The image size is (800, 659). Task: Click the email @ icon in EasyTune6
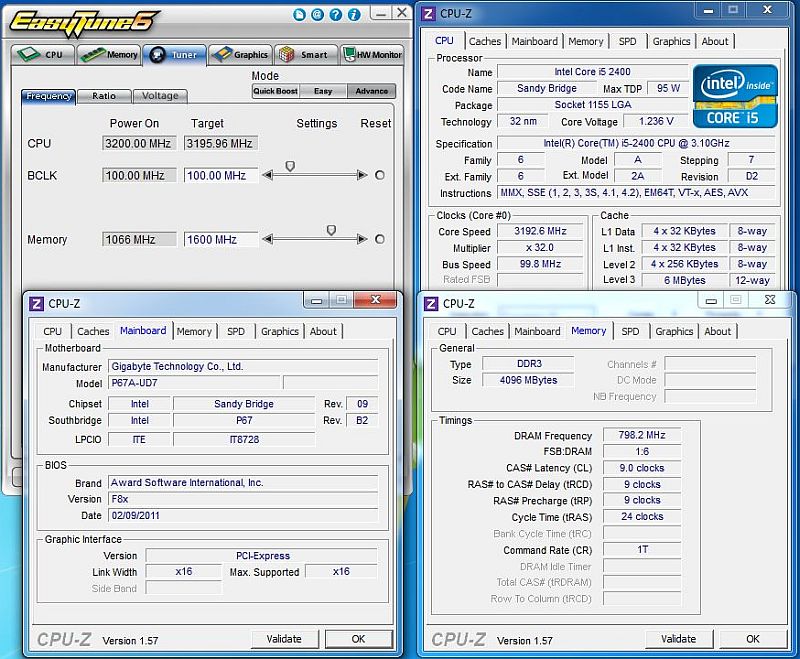(x=317, y=14)
